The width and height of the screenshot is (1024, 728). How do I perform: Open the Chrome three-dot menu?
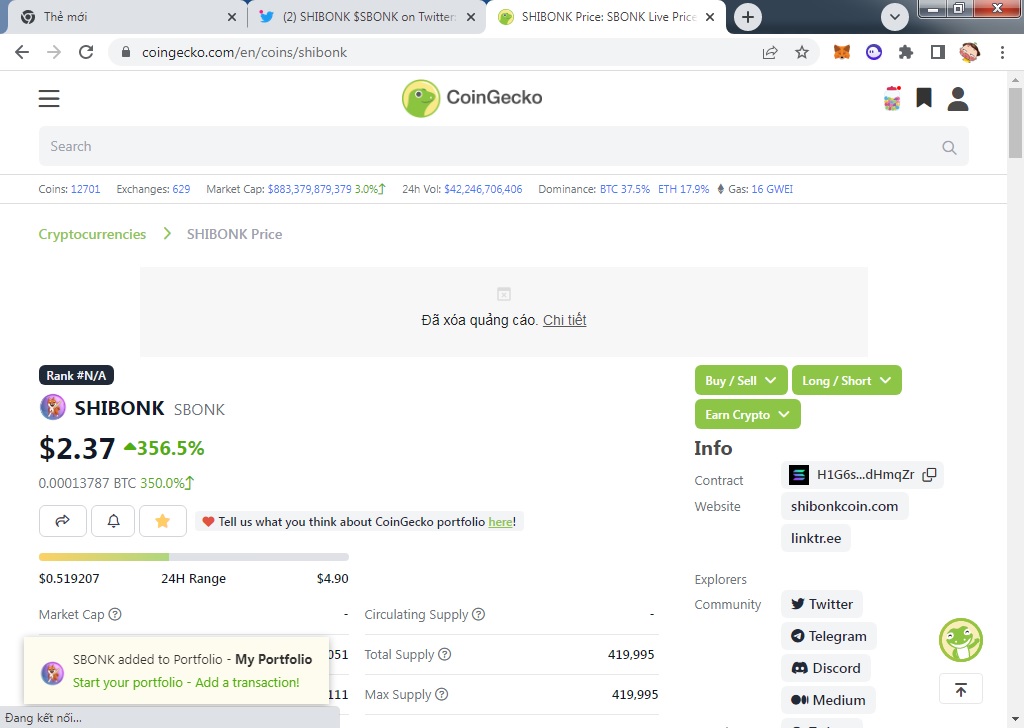coord(1002,52)
